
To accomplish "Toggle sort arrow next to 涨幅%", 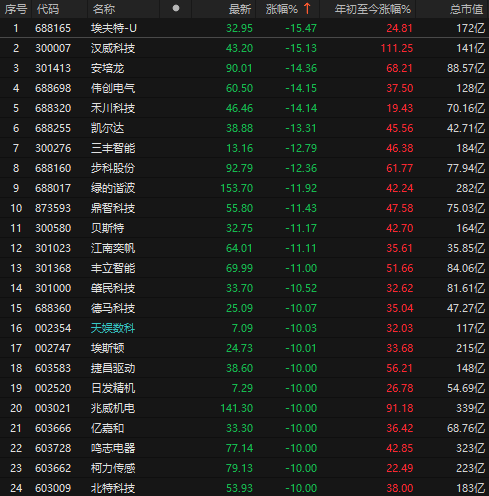I will (307, 9).
